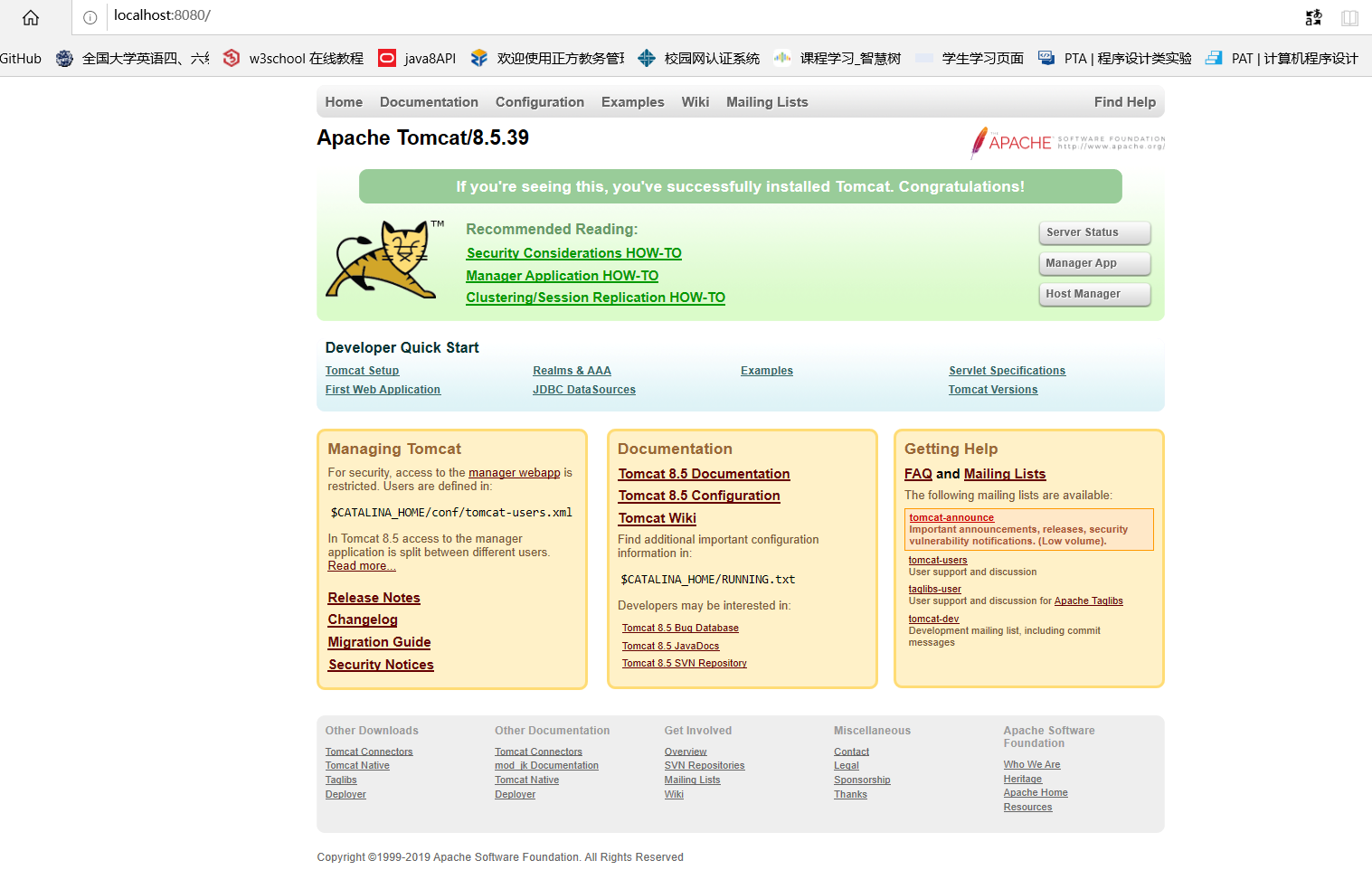This screenshot has width=1372, height=870.
Task: Open the Who We Are footer link
Action: click(x=1032, y=765)
